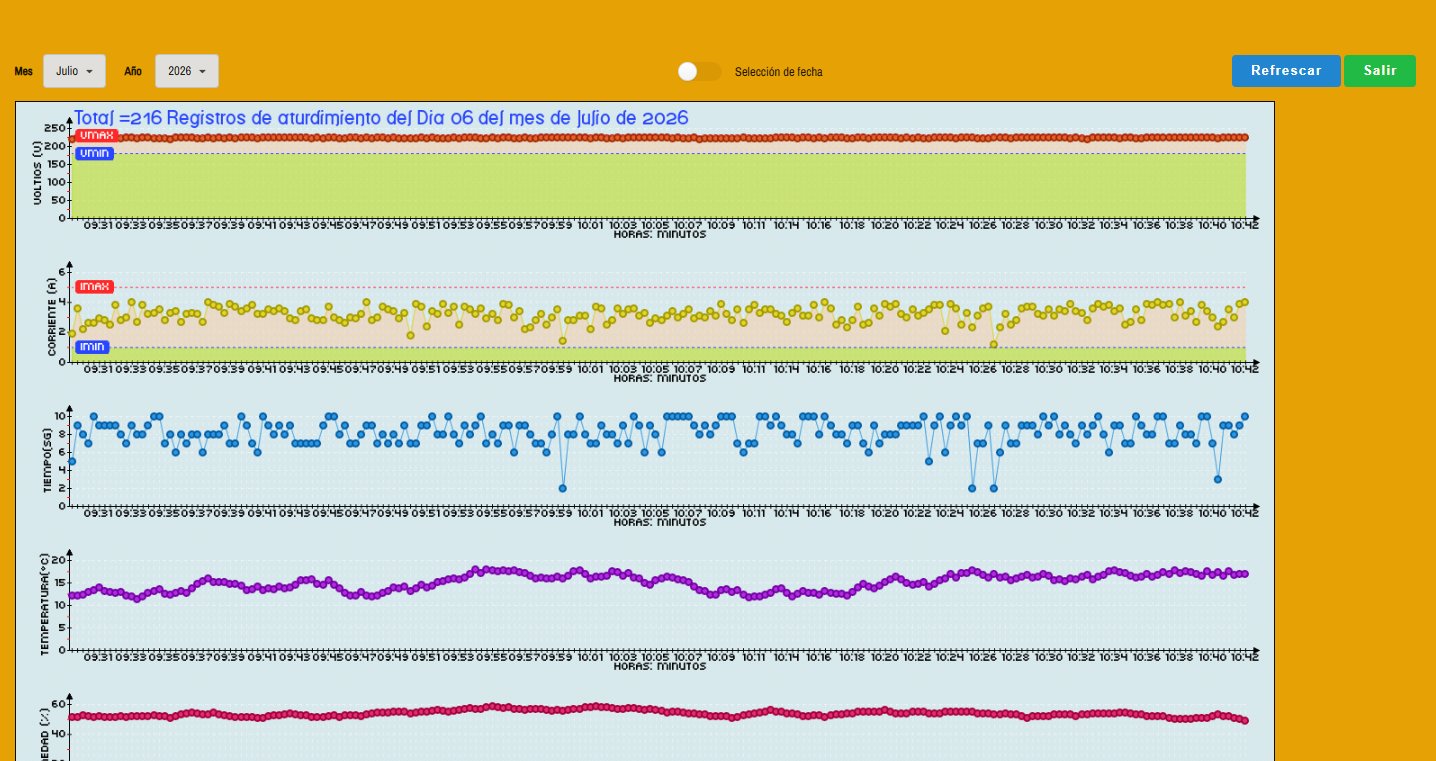Screen dimensions: 1436x761
Task: Click the 'CORRIENTE (A)' axis label
Action: pos(51,316)
